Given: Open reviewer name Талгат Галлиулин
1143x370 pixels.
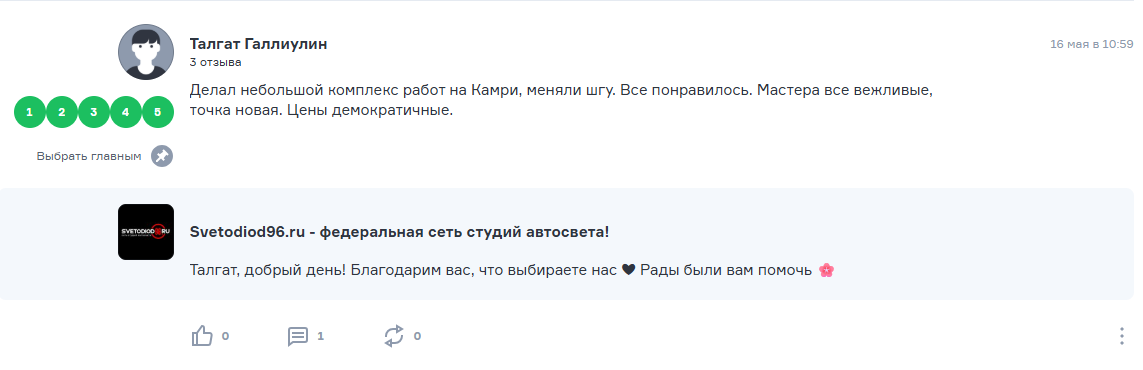Looking at the screenshot, I should pos(258,44).
